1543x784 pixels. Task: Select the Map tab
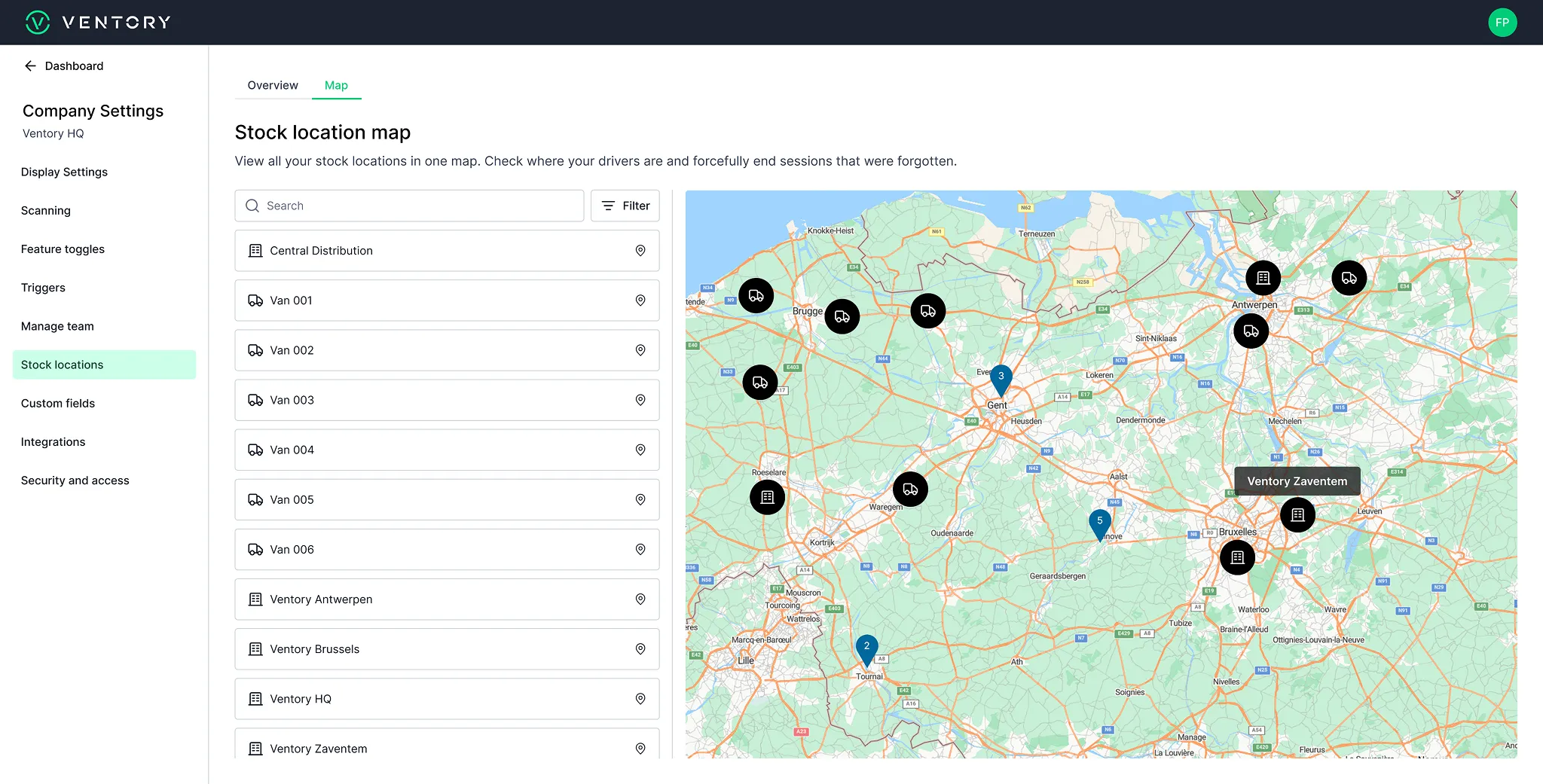(x=336, y=85)
